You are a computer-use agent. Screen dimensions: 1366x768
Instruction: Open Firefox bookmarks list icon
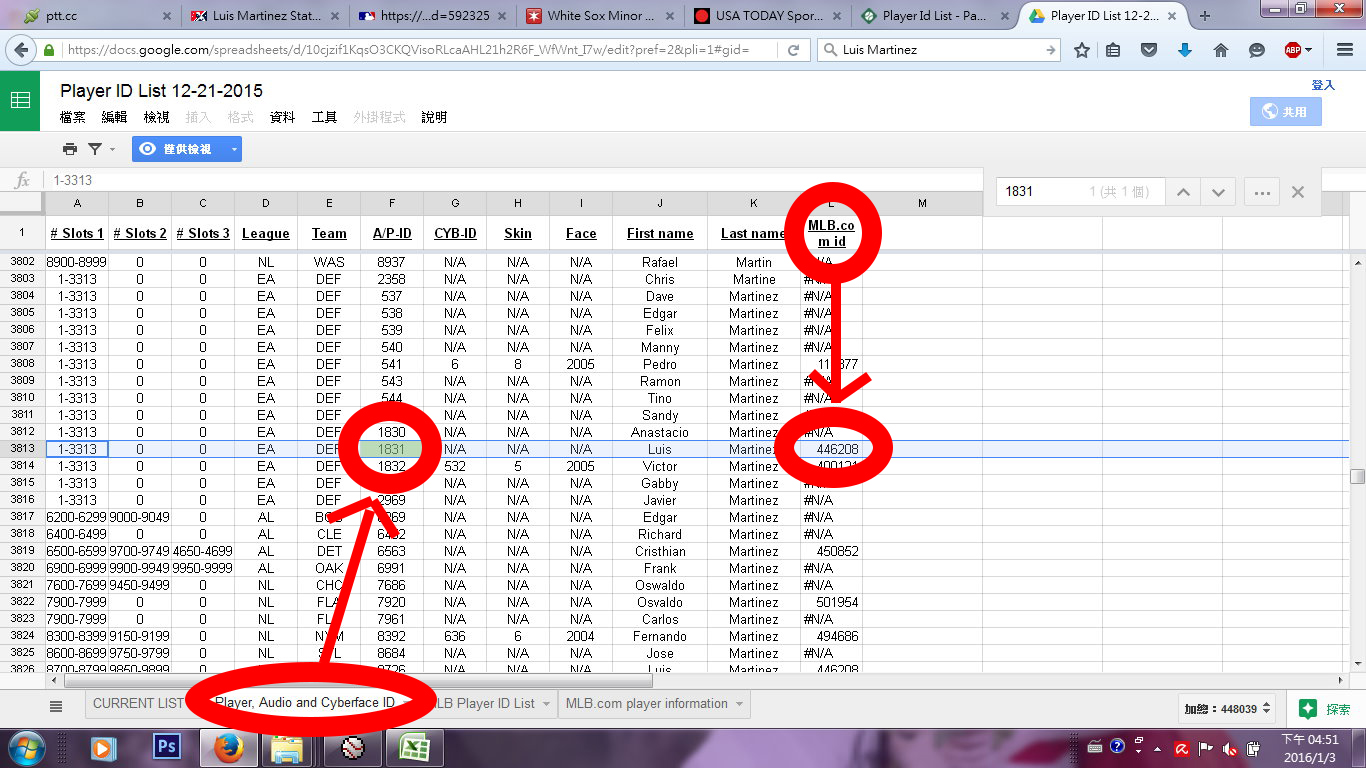point(1113,50)
